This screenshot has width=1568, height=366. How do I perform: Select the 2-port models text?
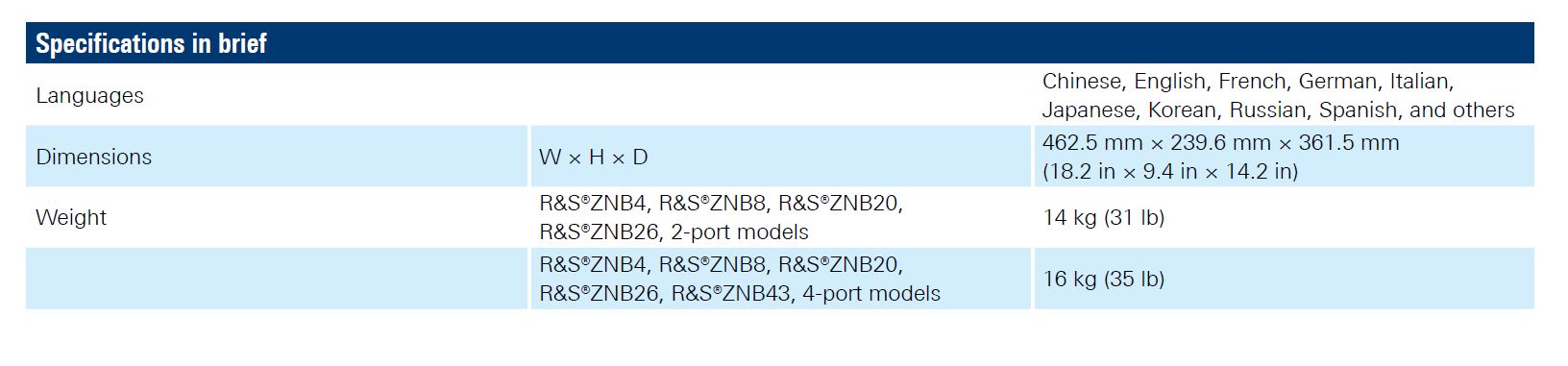tap(740, 232)
